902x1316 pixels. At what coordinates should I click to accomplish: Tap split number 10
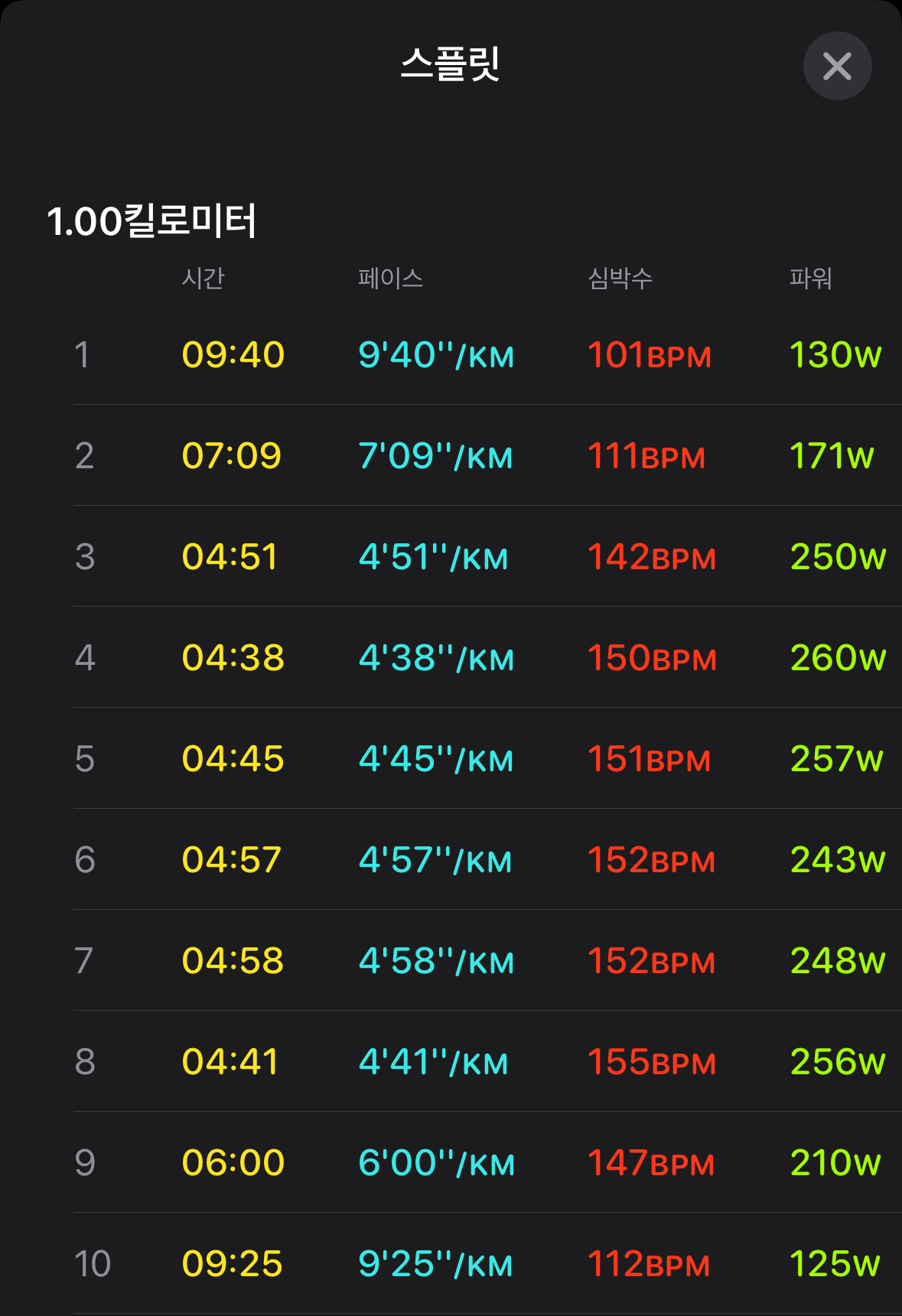pyautogui.click(x=93, y=1264)
